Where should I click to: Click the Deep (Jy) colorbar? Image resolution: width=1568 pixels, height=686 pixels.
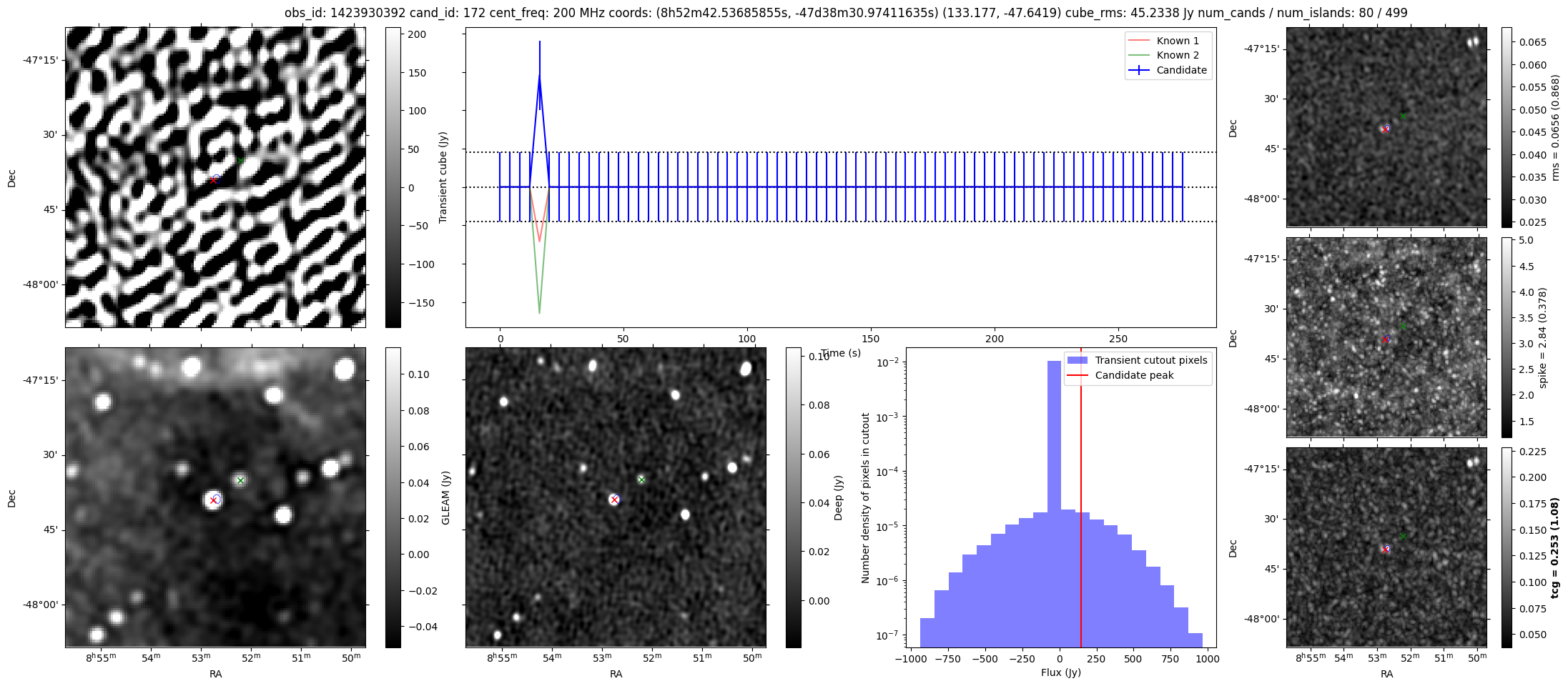coord(793,497)
